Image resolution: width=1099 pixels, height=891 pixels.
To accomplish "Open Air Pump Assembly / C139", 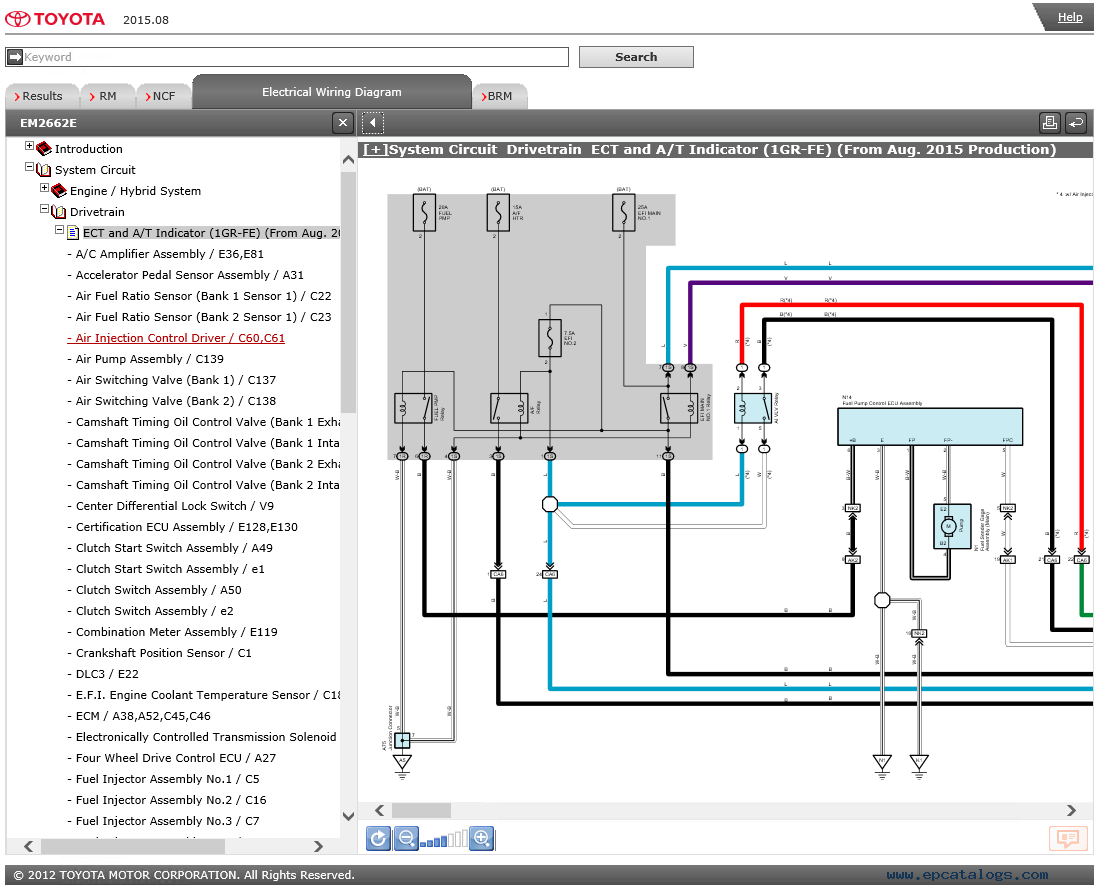I will [145, 359].
